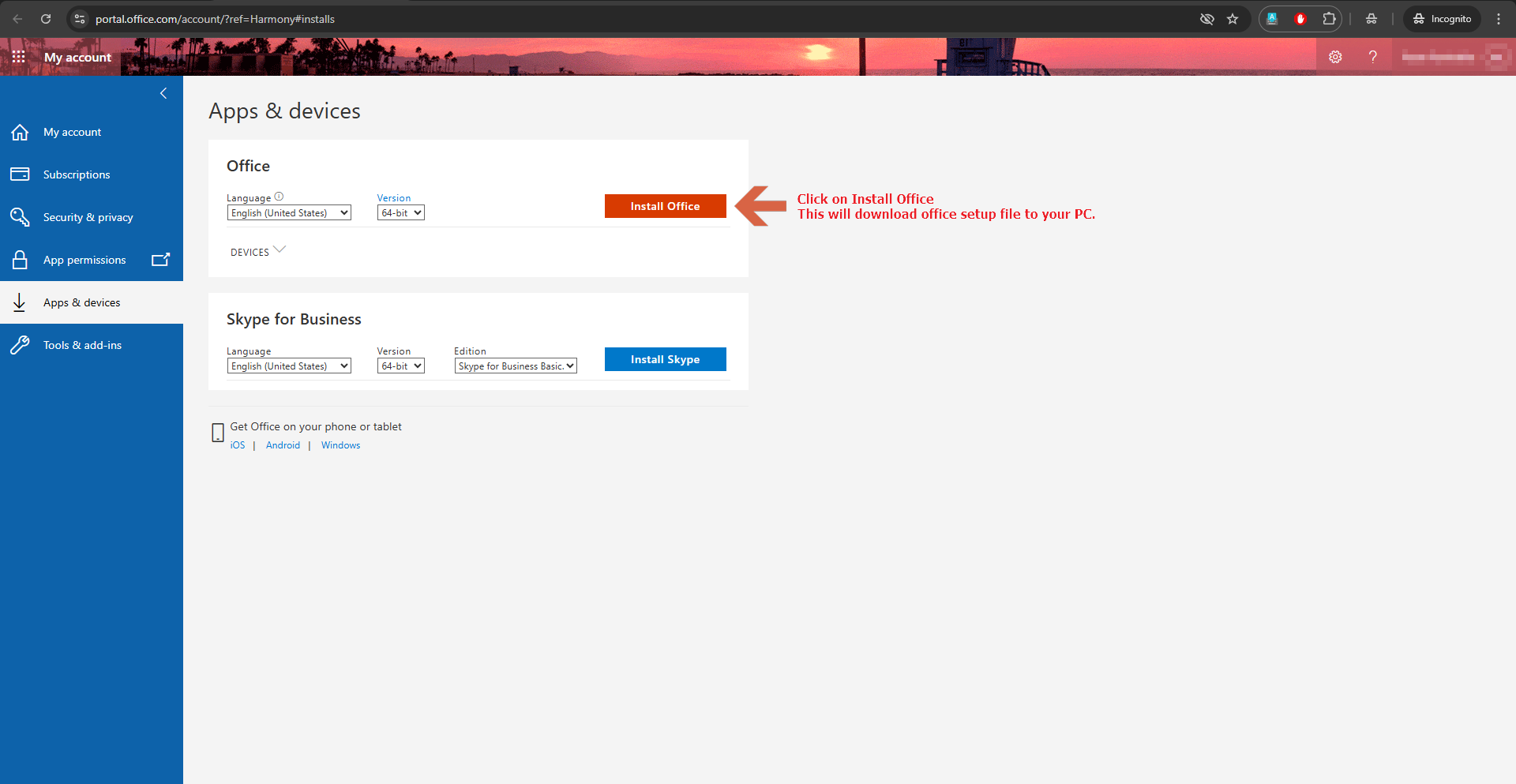Viewport: 1516px width, 784px height.
Task: Open the settings gear icon
Action: [1335, 57]
